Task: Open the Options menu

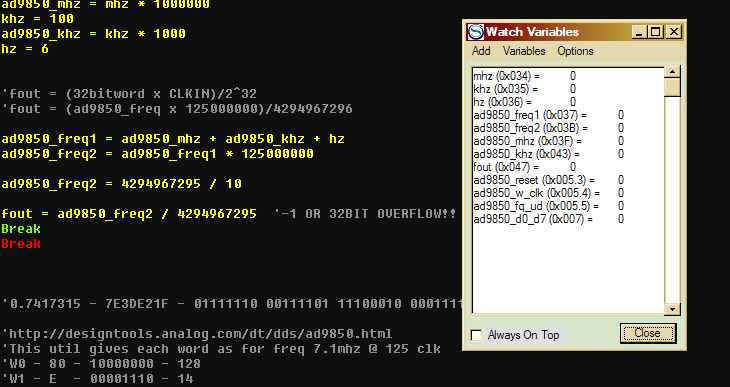Action: pos(575,51)
